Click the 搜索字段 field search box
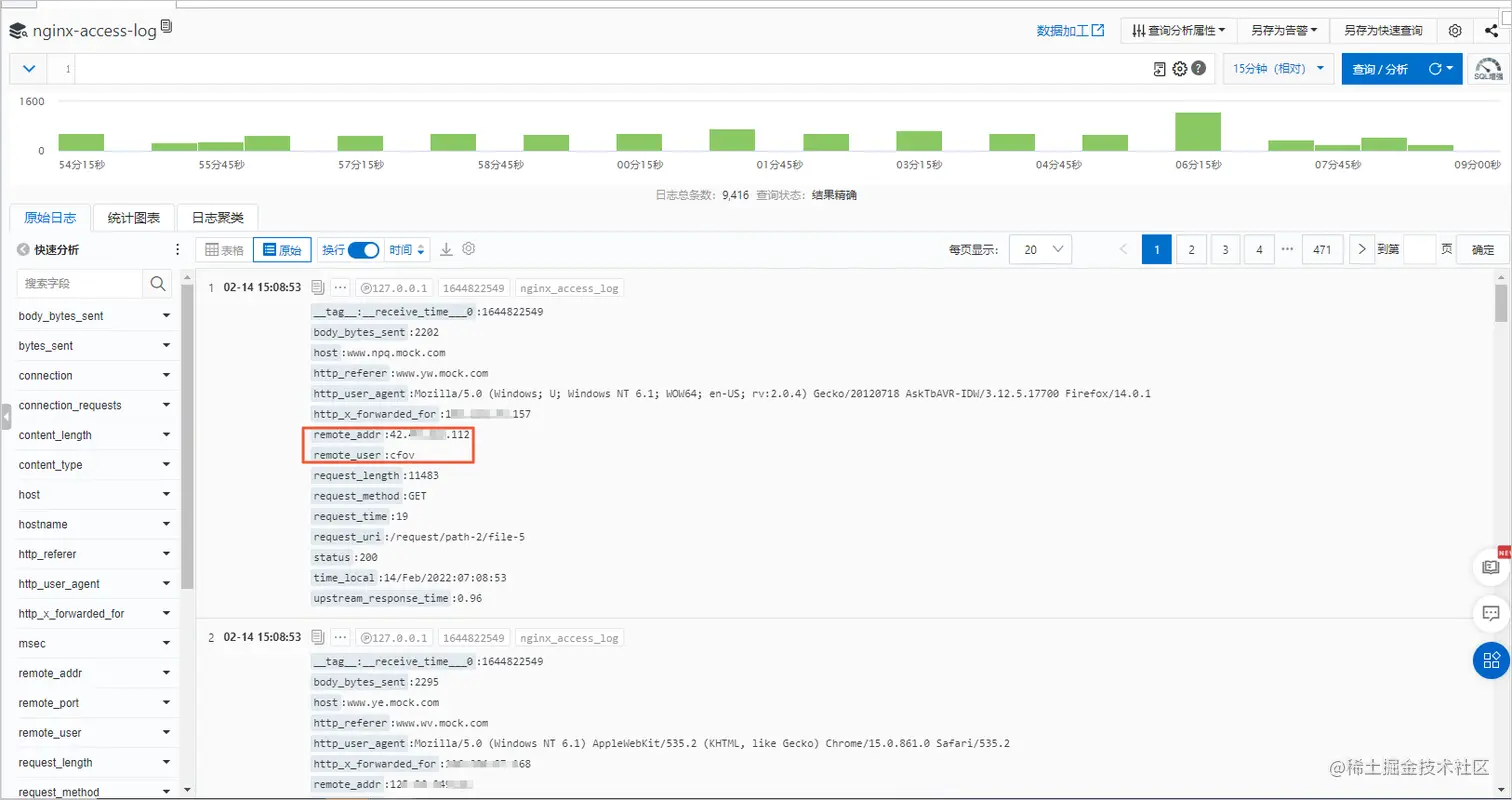 coord(80,284)
